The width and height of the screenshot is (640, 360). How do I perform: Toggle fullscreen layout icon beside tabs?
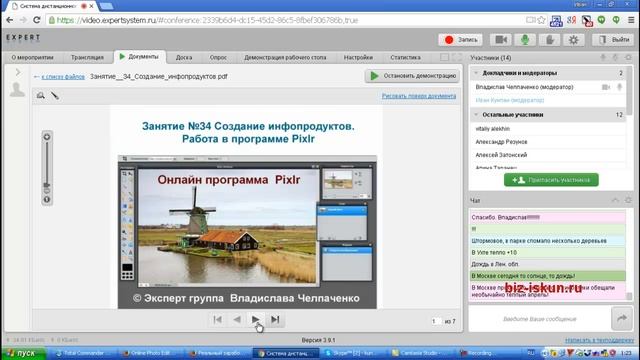coord(457,58)
